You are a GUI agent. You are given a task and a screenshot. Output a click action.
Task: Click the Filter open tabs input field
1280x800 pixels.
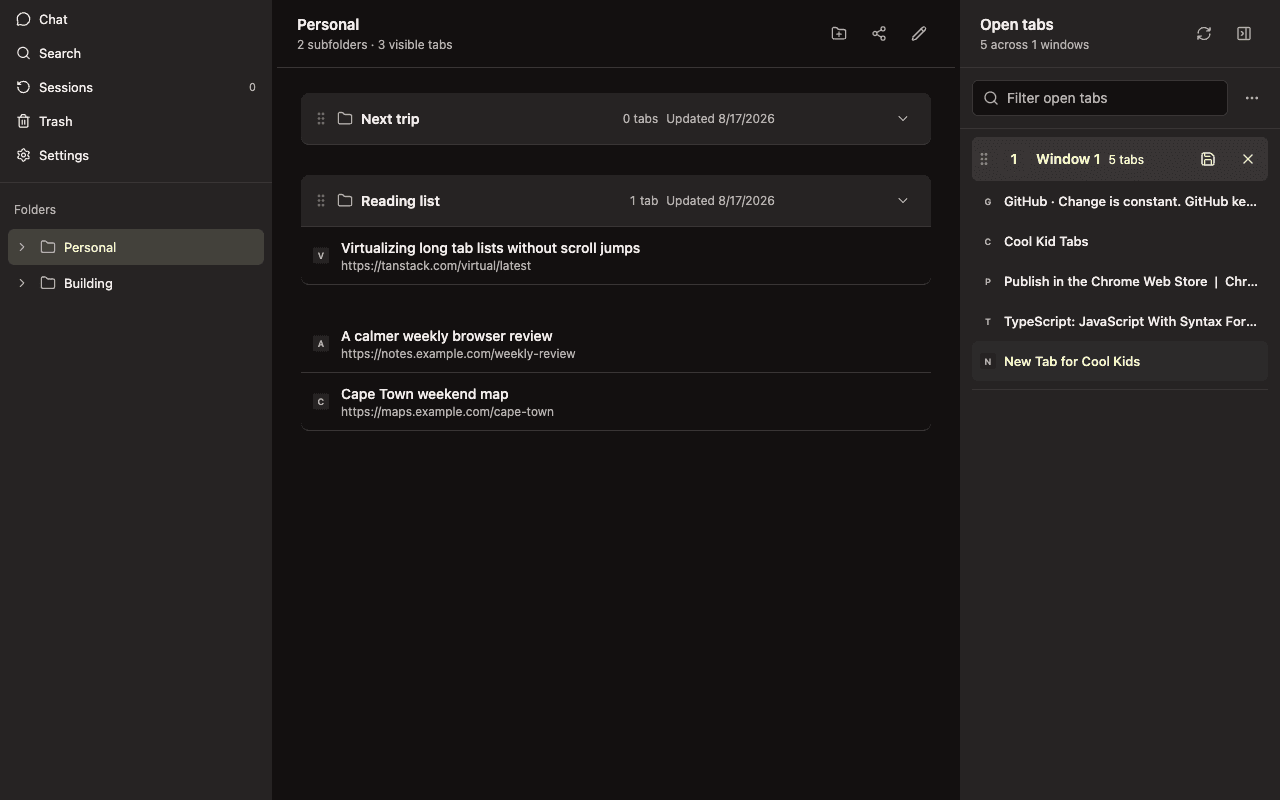[x=1100, y=98]
